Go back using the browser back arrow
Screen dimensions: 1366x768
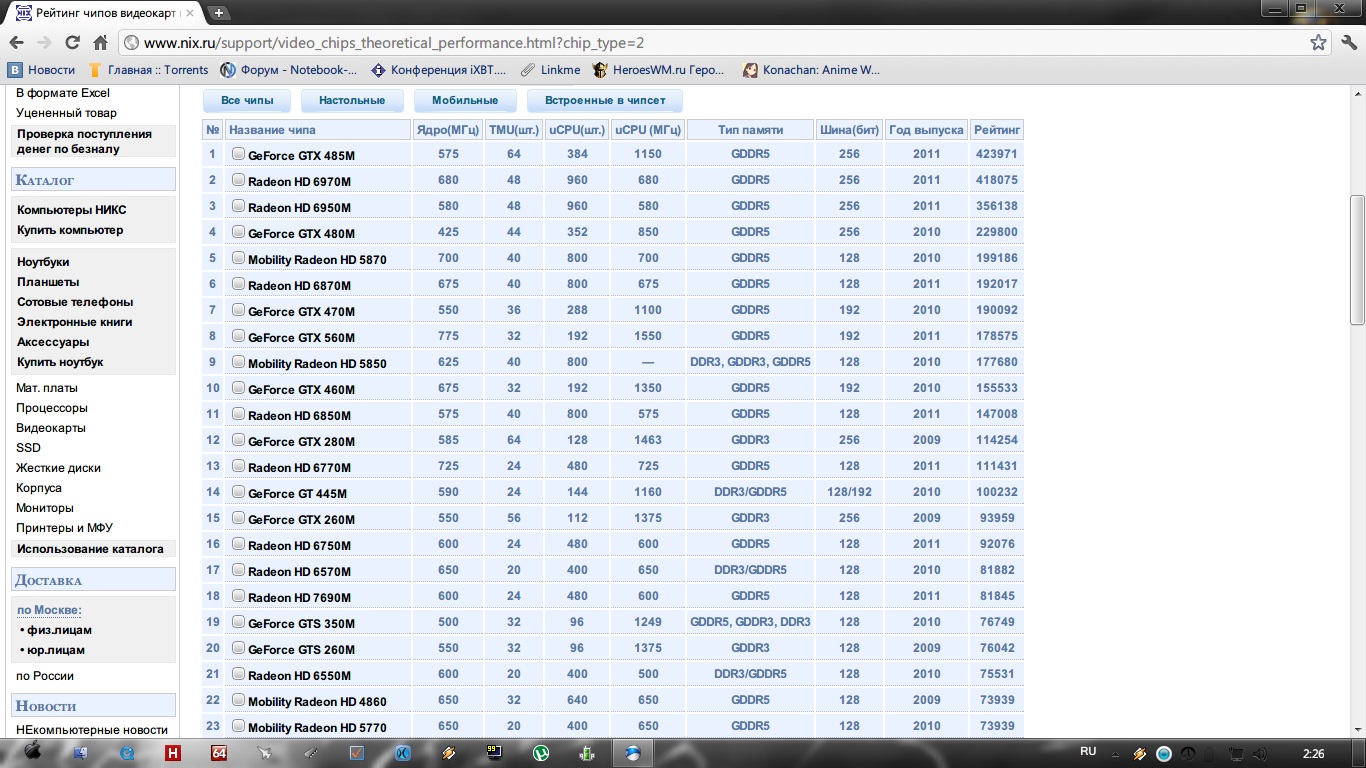(x=16, y=43)
